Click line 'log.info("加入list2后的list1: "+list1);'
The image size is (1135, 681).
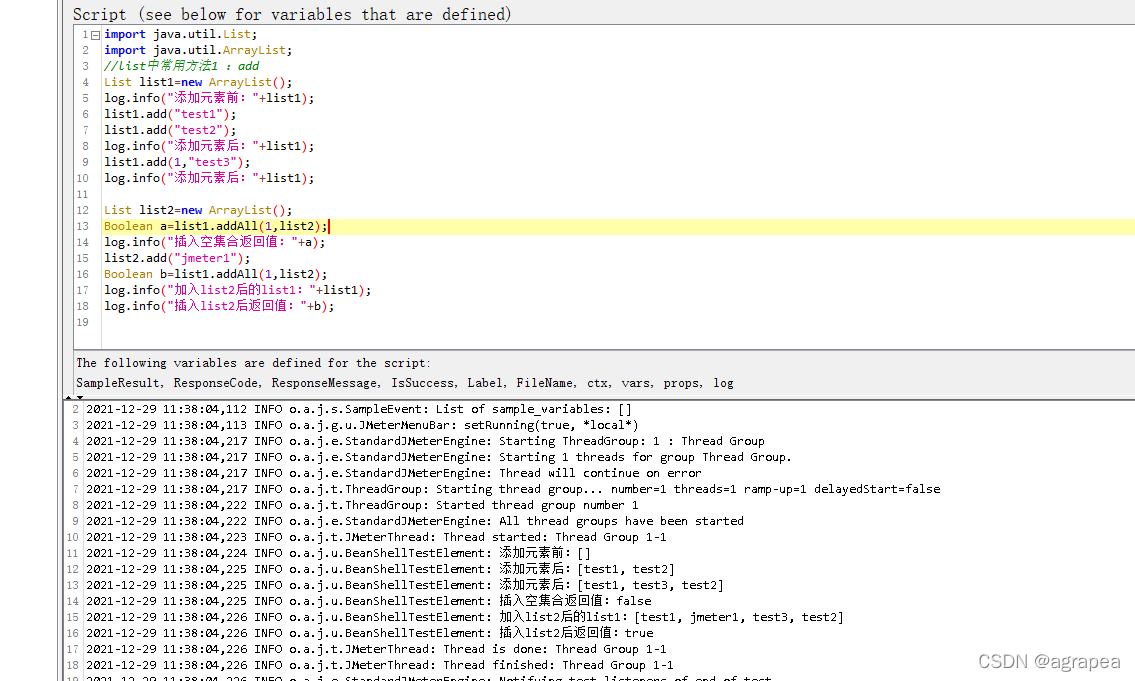pyautogui.click(x=237, y=289)
